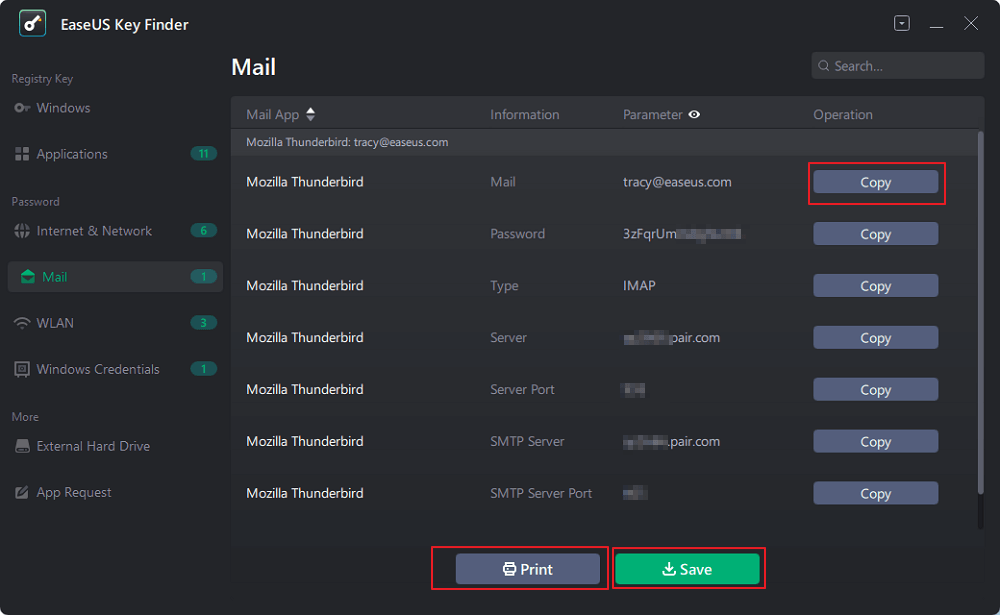Click the Operation column header
This screenshot has height=615, width=1000.
click(x=842, y=115)
